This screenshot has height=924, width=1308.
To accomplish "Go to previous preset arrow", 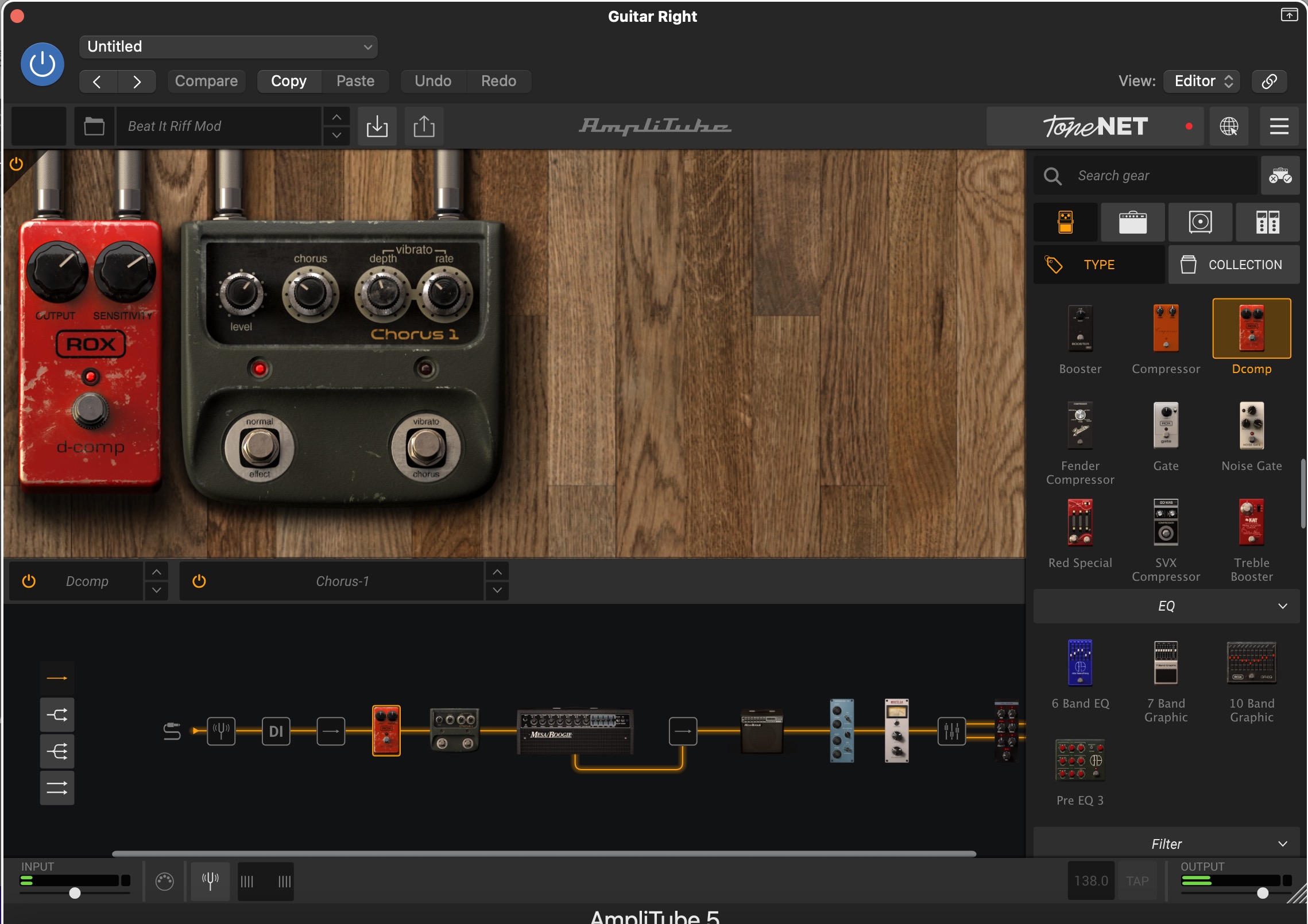I will tap(98, 81).
